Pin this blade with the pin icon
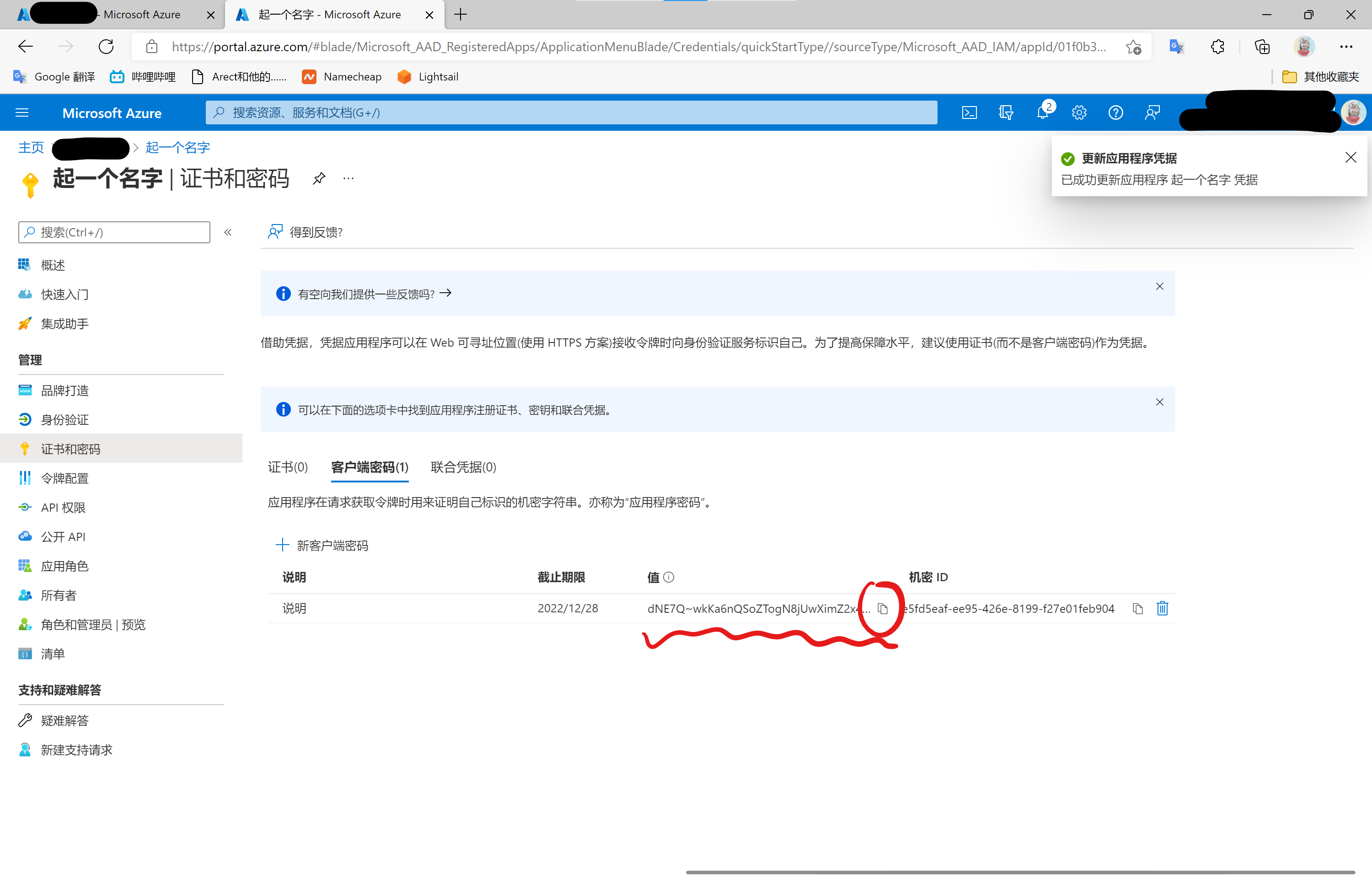Screen dimensions: 1372x878 pos(319,178)
